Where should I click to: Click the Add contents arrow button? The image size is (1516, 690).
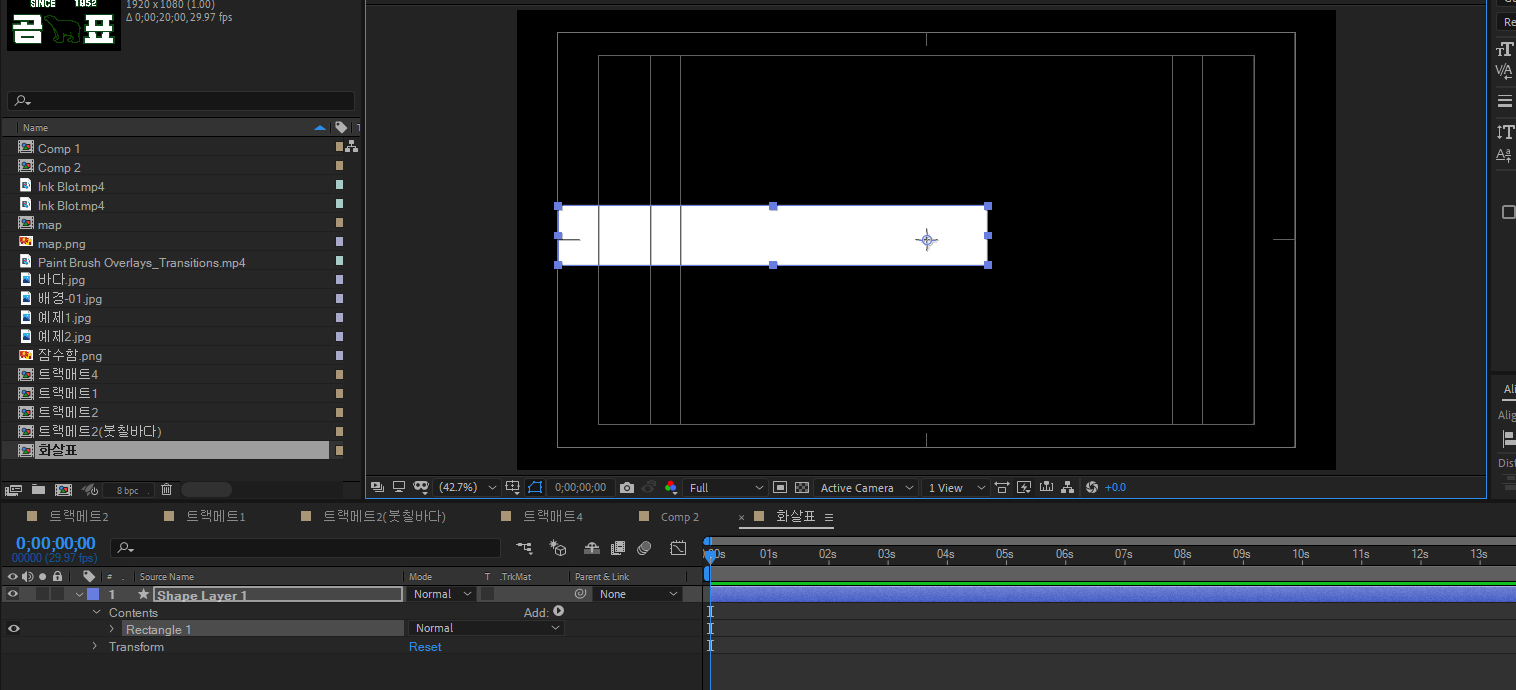tap(558, 611)
